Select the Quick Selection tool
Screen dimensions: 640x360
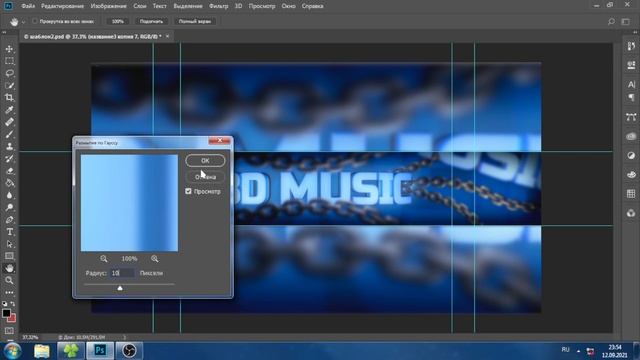click(9, 86)
